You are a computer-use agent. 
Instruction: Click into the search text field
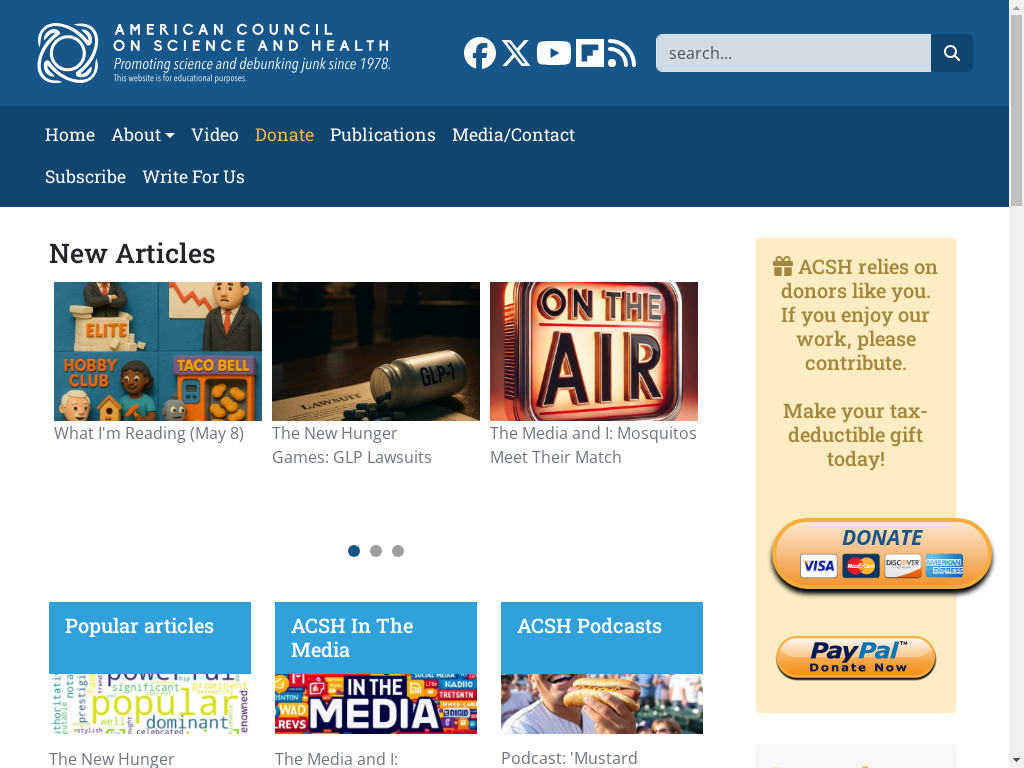(793, 53)
